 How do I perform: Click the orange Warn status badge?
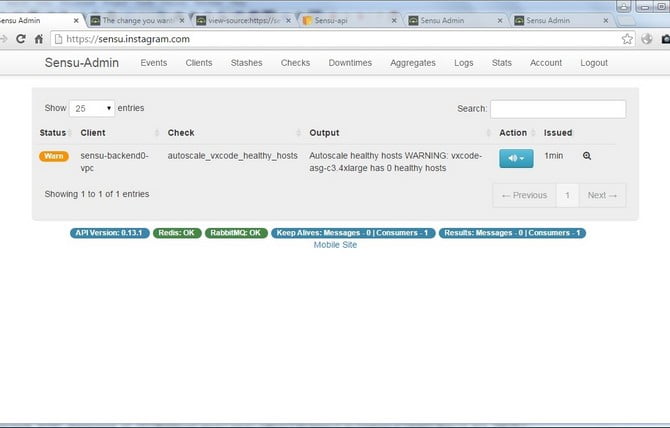point(54,156)
